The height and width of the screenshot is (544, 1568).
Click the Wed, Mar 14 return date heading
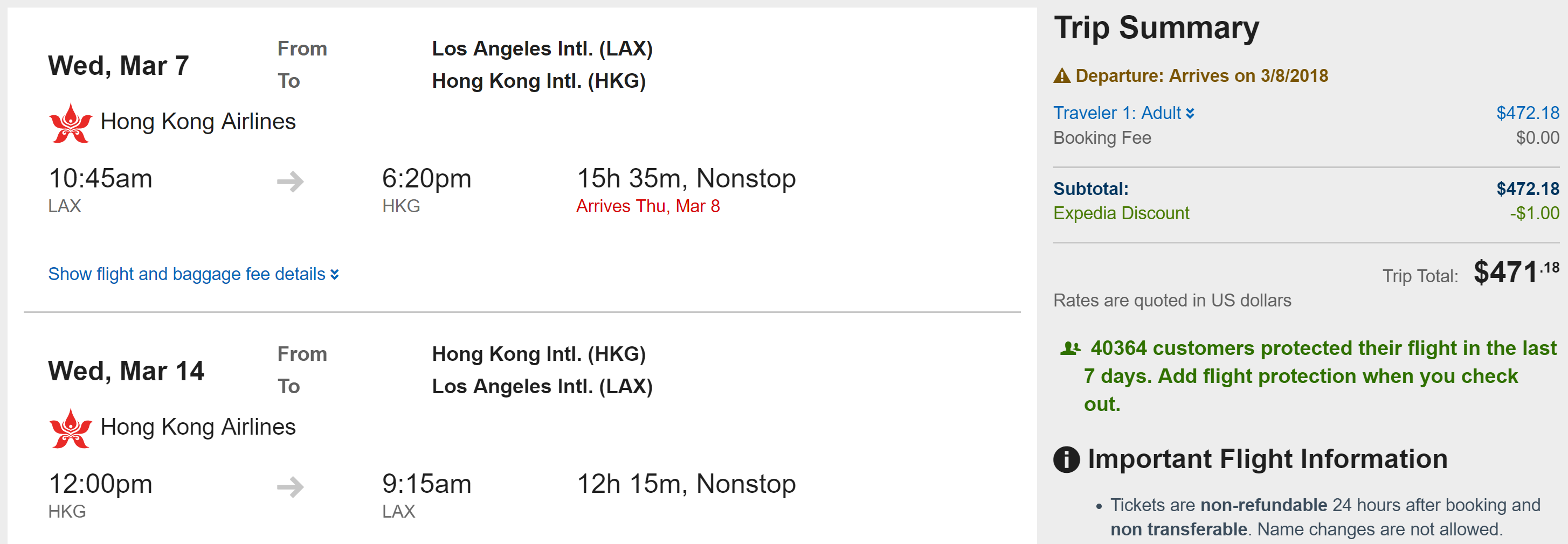point(126,371)
